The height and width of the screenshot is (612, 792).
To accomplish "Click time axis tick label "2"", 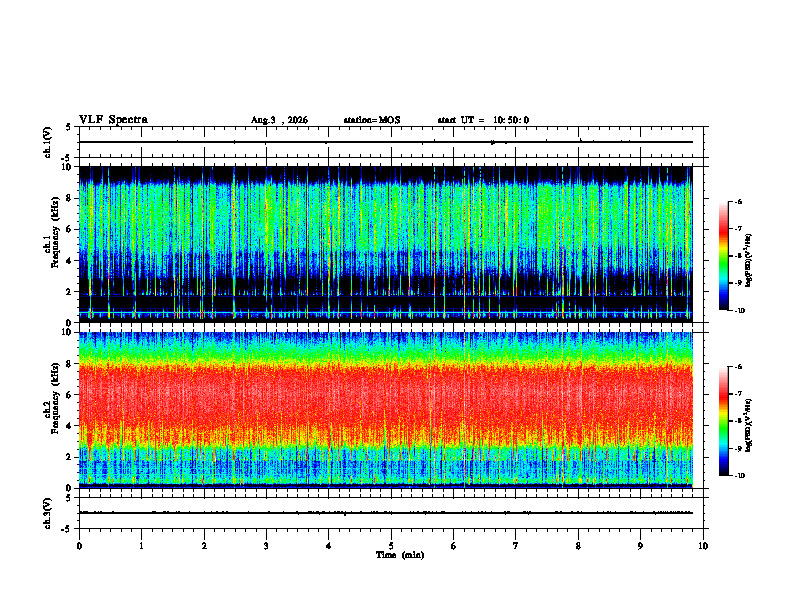I will (x=204, y=546).
